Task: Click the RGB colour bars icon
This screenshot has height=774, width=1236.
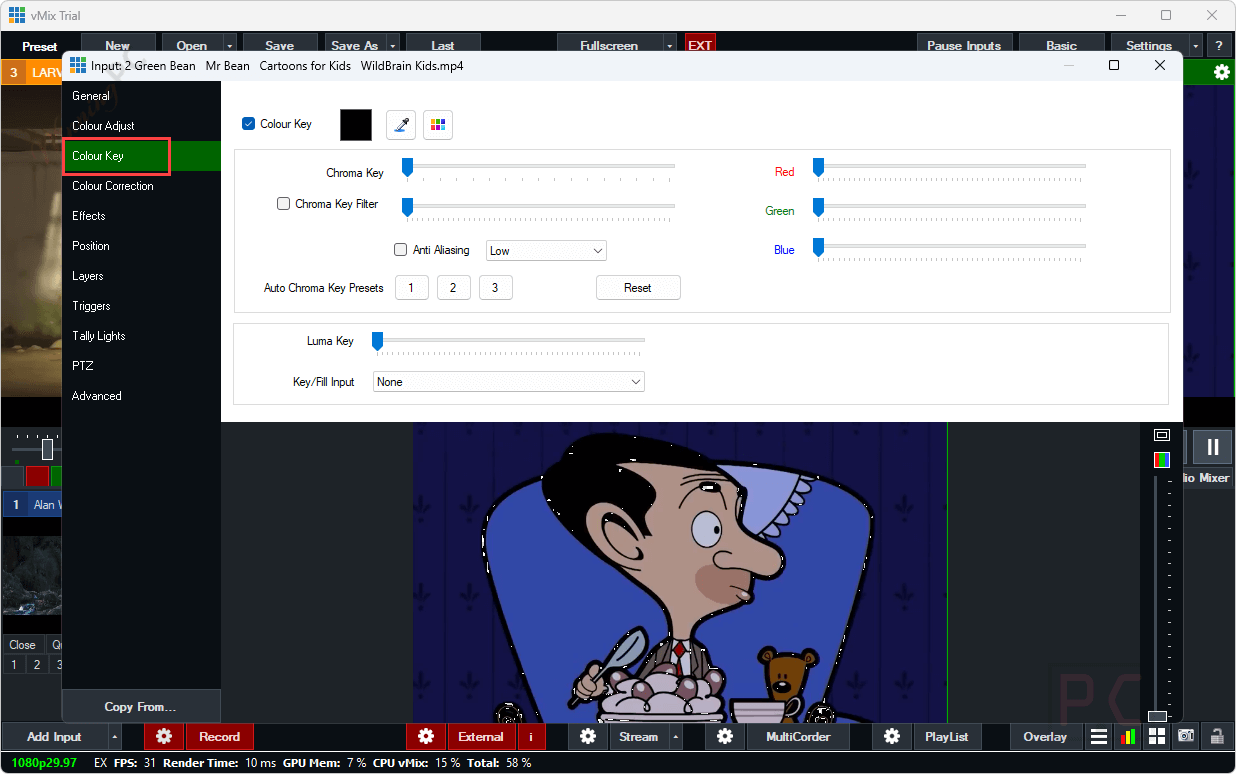Action: coord(1162,460)
